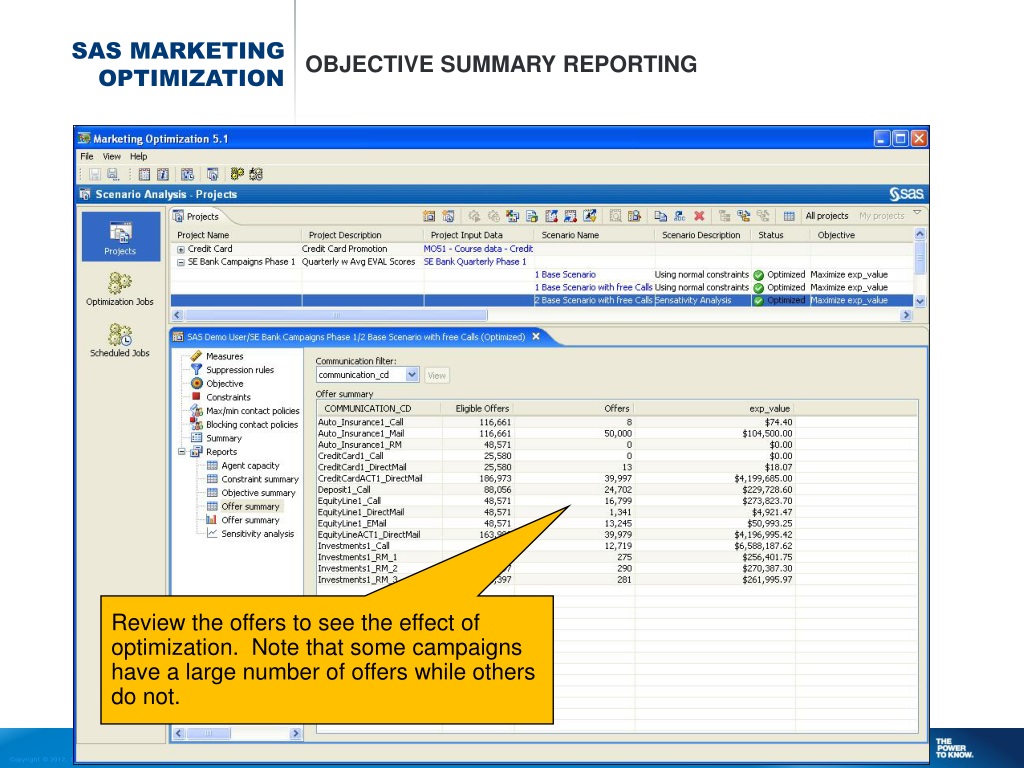Image resolution: width=1024 pixels, height=768 pixels.
Task: Open the View menu
Action: click(112, 157)
